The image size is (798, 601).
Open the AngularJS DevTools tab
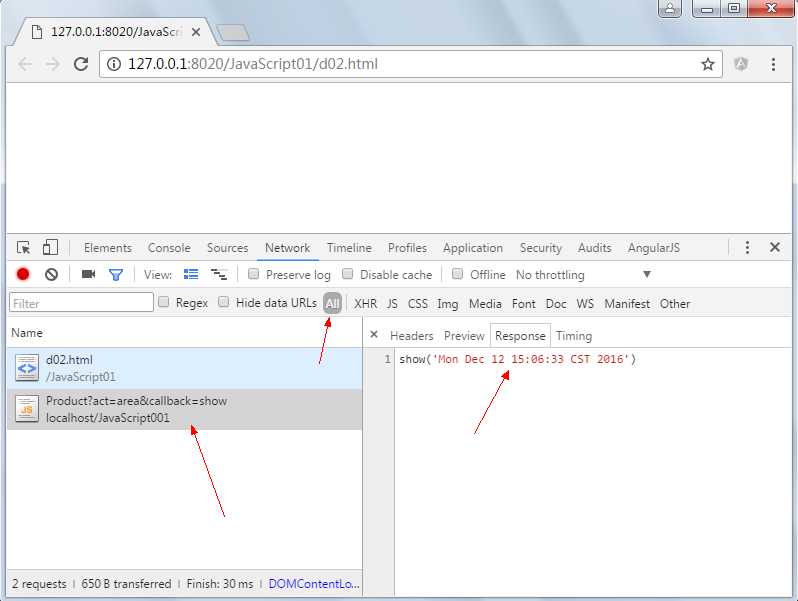(653, 248)
